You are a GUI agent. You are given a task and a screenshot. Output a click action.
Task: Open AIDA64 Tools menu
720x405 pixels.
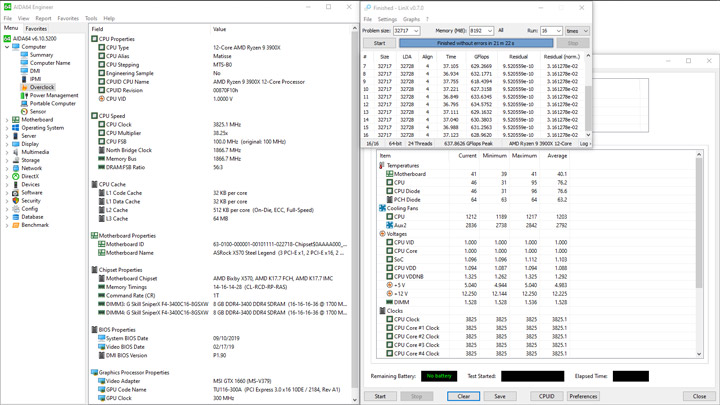91,18
